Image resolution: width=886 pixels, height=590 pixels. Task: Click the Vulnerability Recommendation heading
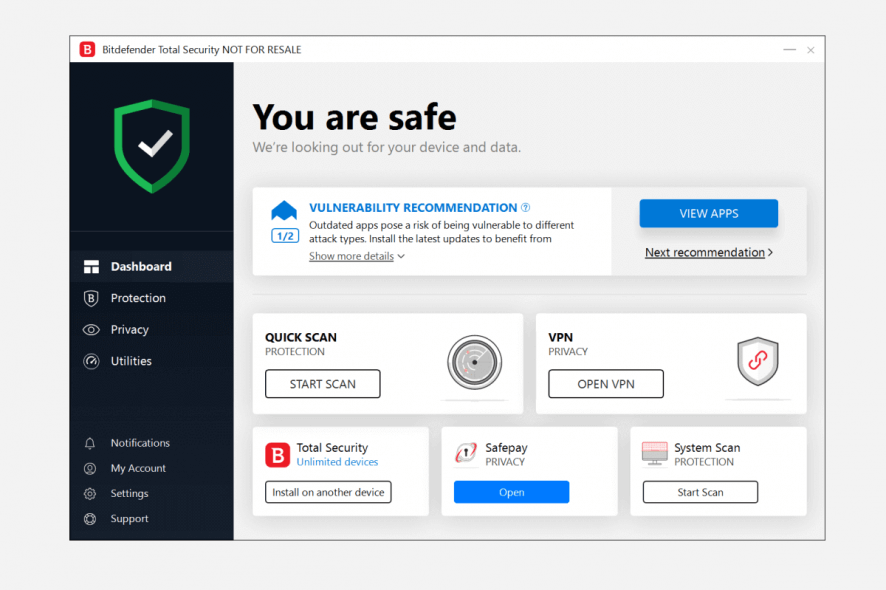pyautogui.click(x=413, y=207)
